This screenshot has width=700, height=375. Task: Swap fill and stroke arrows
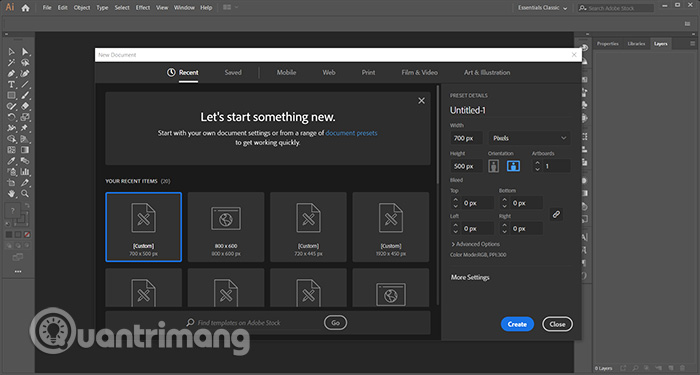28,205
